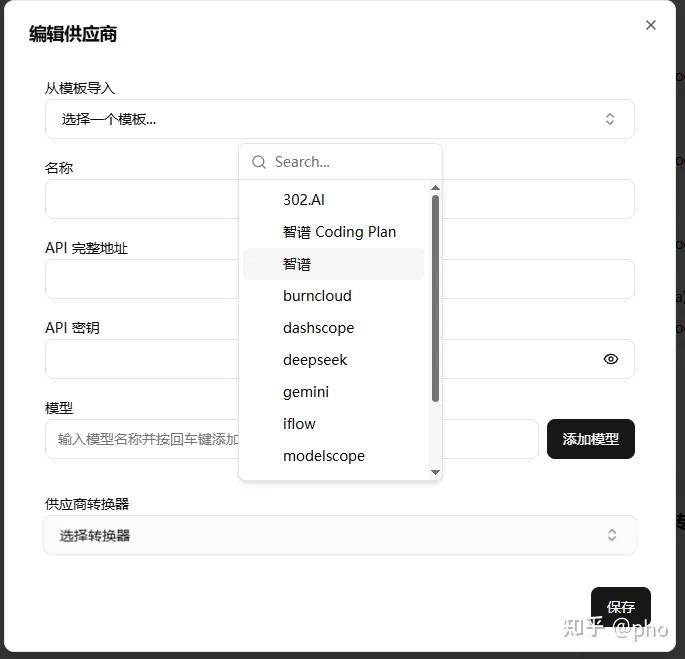Viewport: 685px width, 659px height.
Task: Open the 选择转换器 dropdown
Action: (339, 535)
